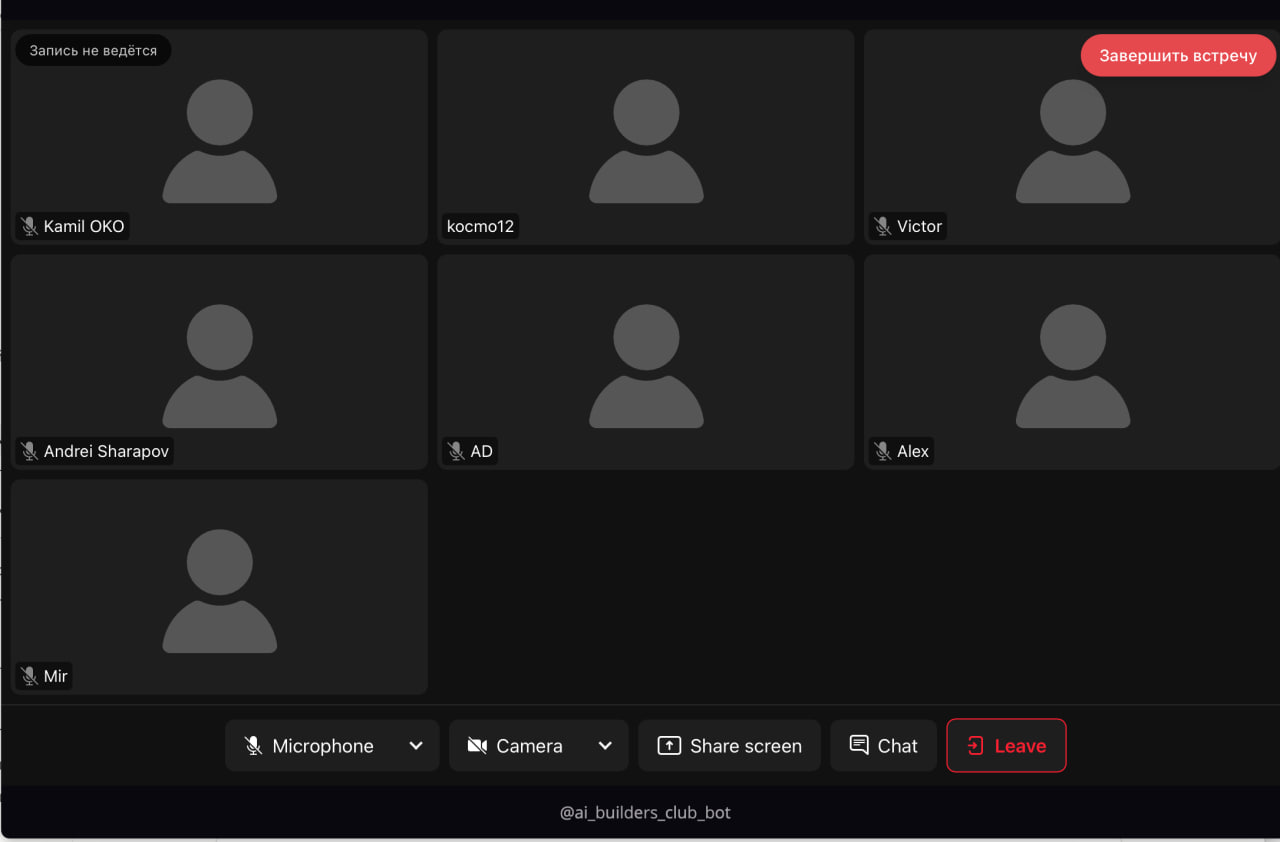The height and width of the screenshot is (842, 1280).
Task: Select Victor's avatar placeholder
Action: click(x=1073, y=141)
